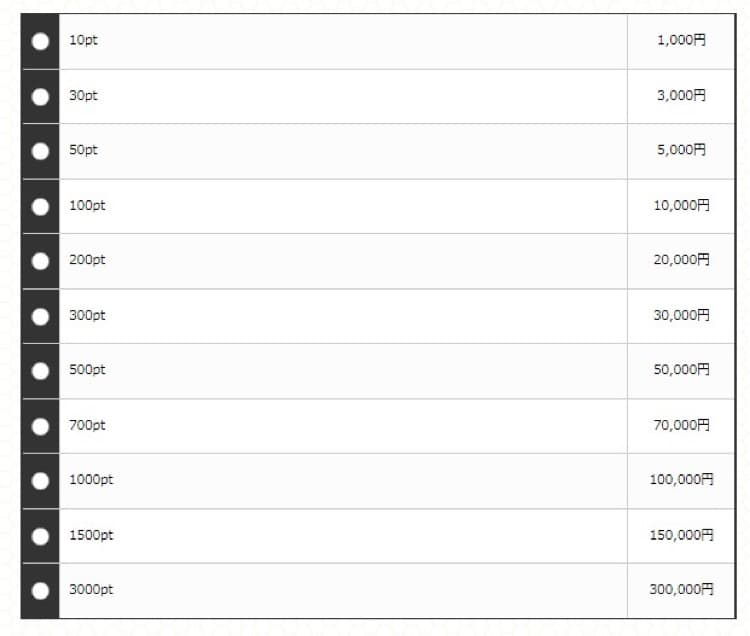This screenshot has width=750, height=636.
Task: Select the 300pt radio option
Action: 40,317
